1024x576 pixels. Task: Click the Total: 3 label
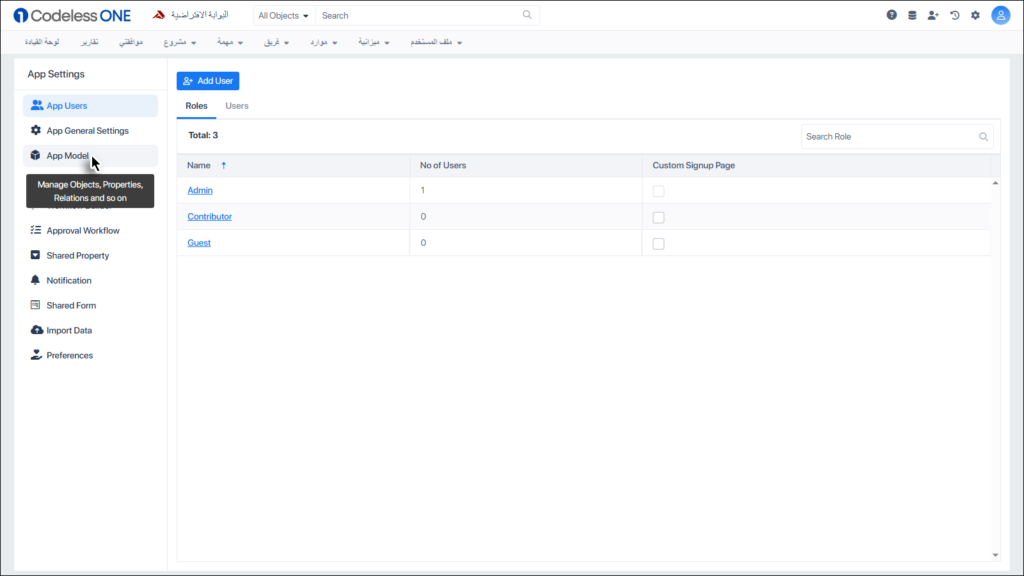(x=203, y=135)
